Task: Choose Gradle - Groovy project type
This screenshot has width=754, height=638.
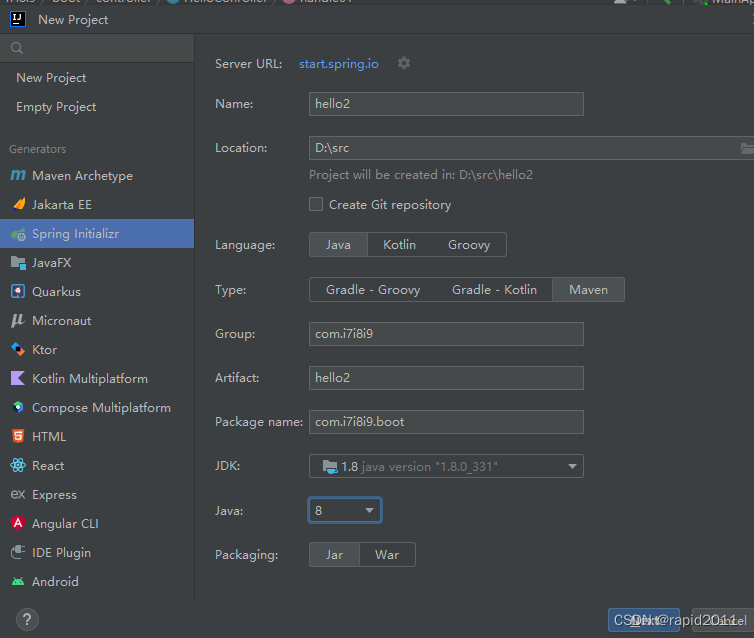Action: point(373,290)
